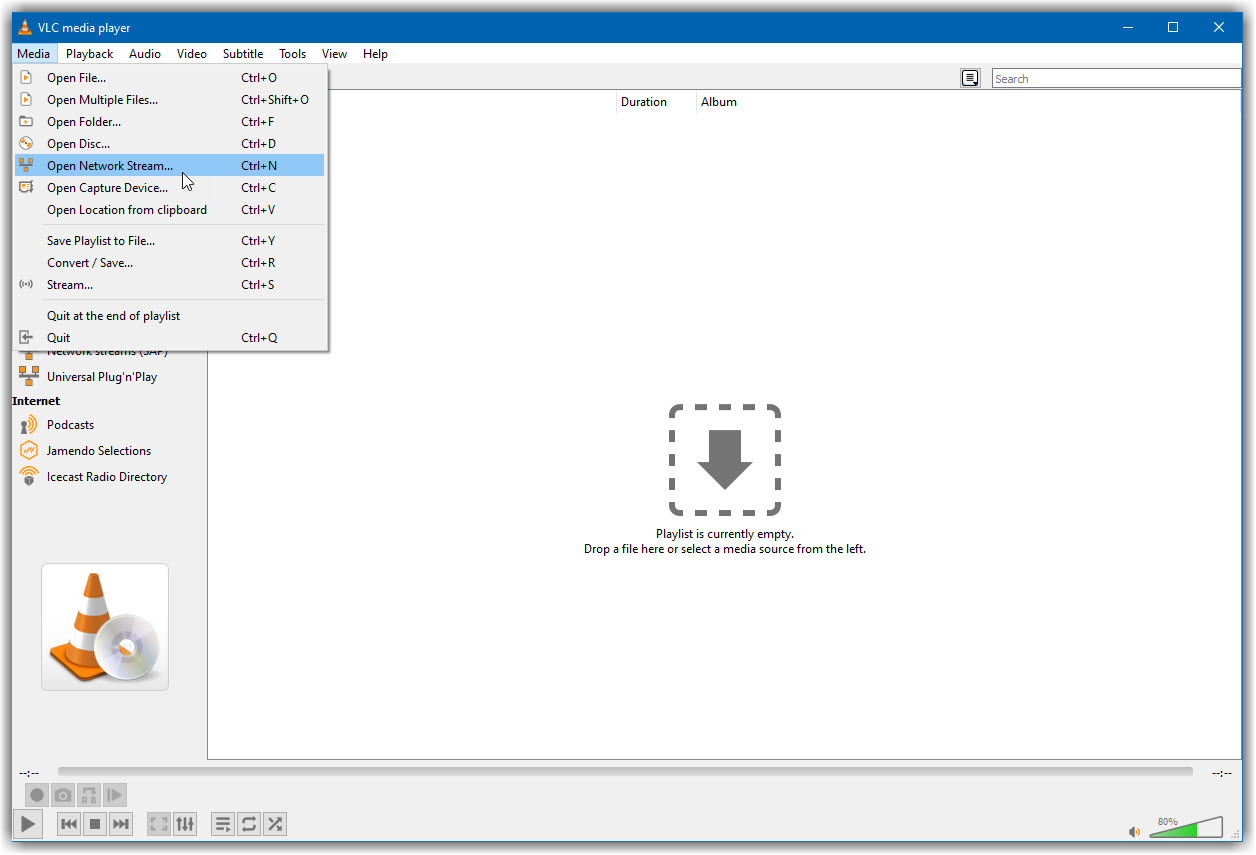Choose Open Folder... menu entry
This screenshot has width=1256, height=855.
click(170, 122)
